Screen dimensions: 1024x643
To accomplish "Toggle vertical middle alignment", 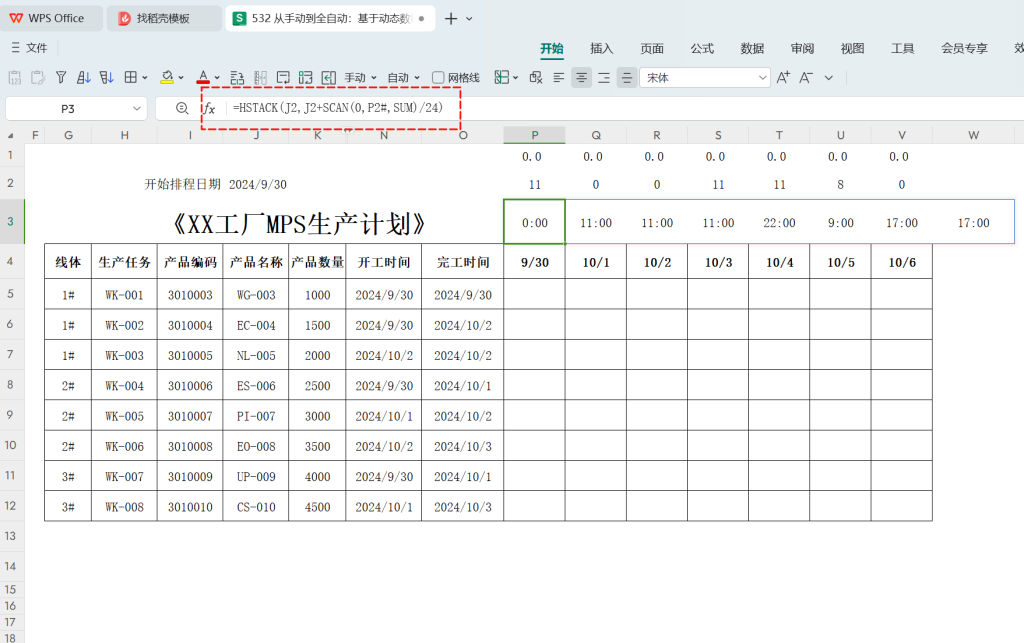I will (x=627, y=78).
